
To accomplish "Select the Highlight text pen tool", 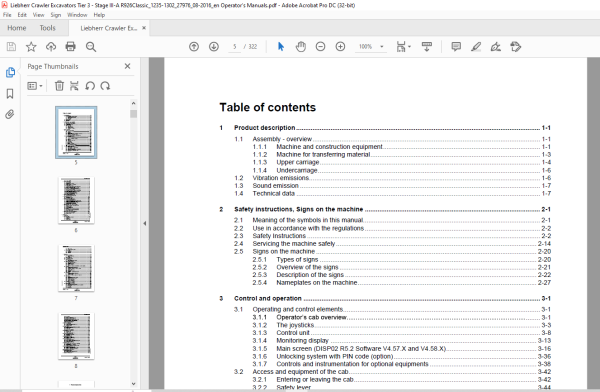I will click(476, 47).
